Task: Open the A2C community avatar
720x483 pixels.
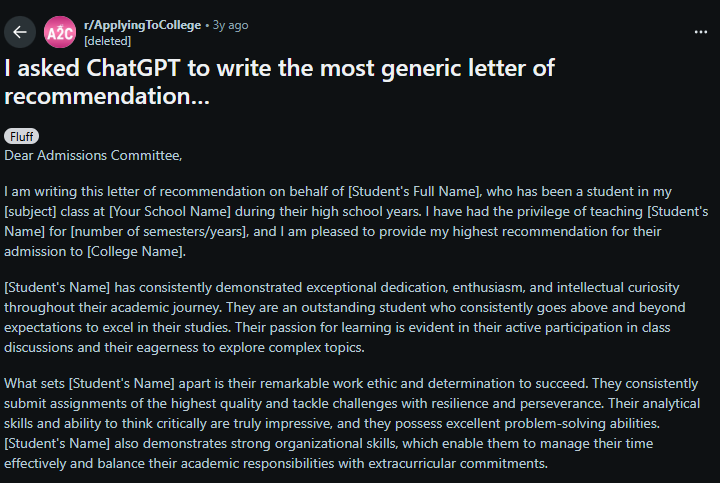Action: 60,32
